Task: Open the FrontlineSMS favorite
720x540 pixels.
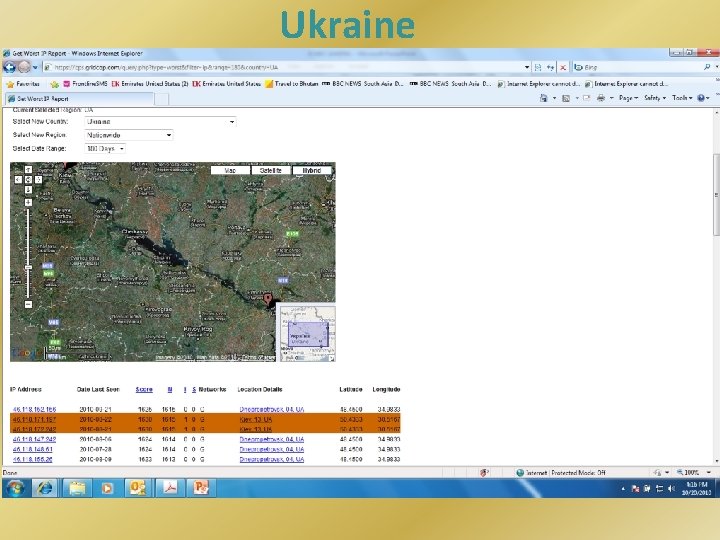Action: tap(85, 84)
